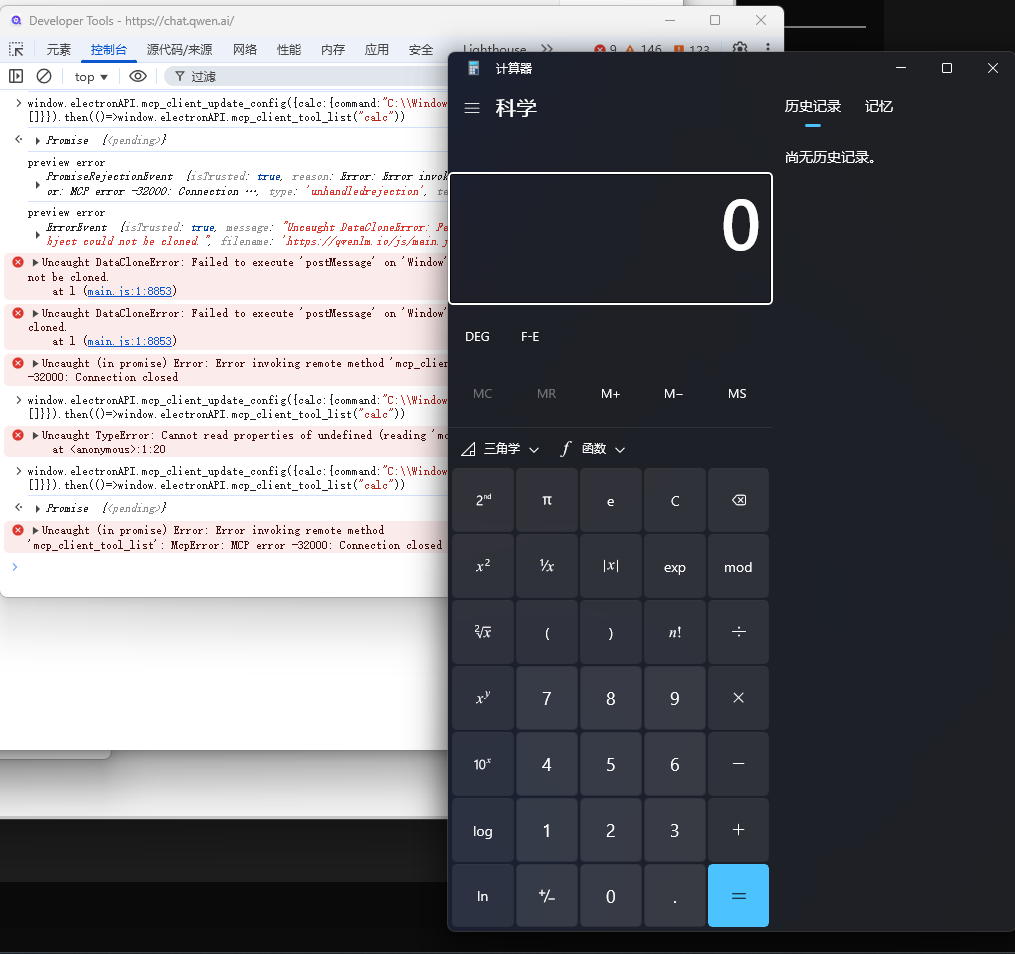Click the x squared button
Screen dimensions: 1015x954
484,566
